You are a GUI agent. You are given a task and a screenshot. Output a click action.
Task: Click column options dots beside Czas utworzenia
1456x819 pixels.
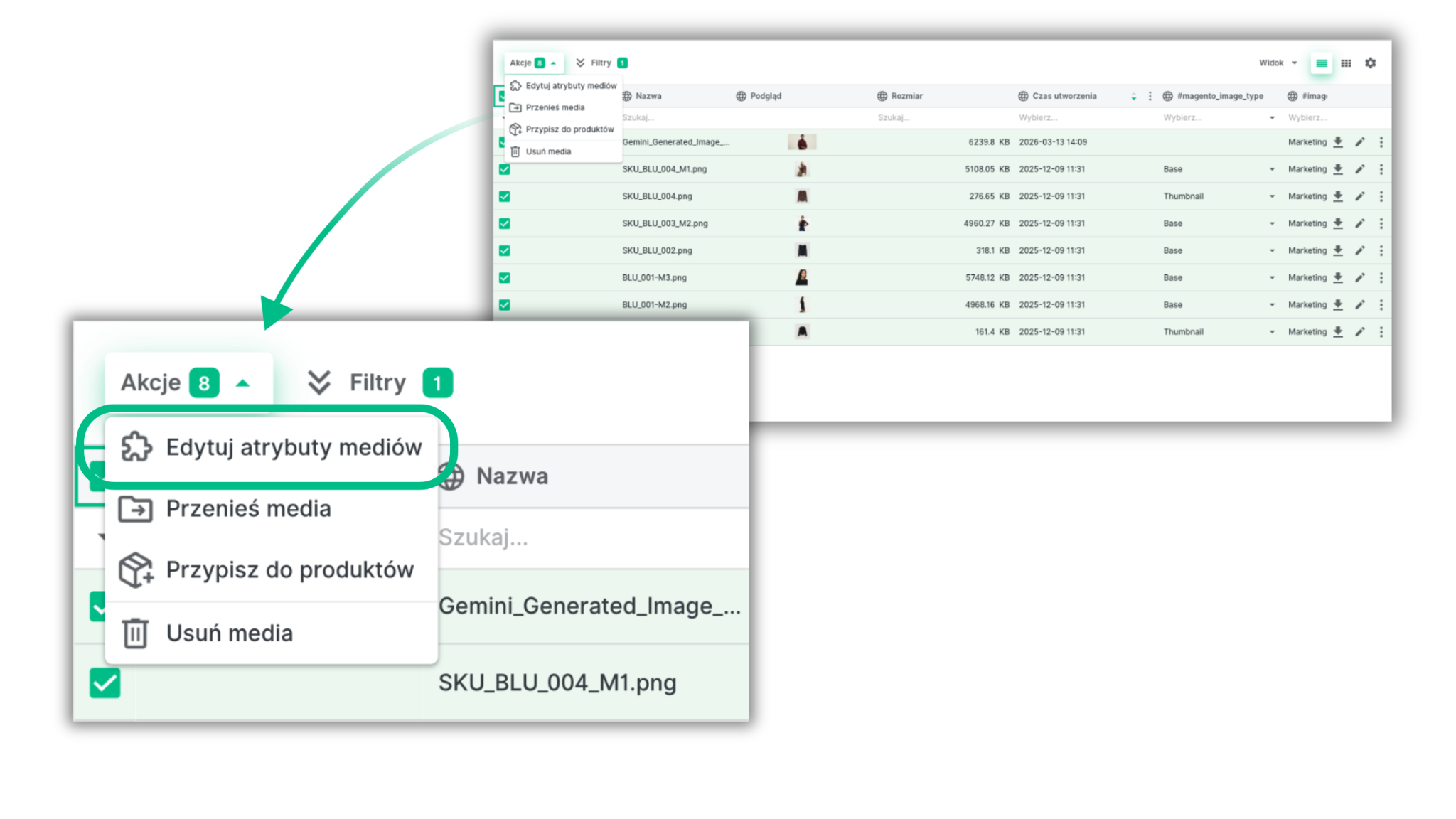point(1150,96)
